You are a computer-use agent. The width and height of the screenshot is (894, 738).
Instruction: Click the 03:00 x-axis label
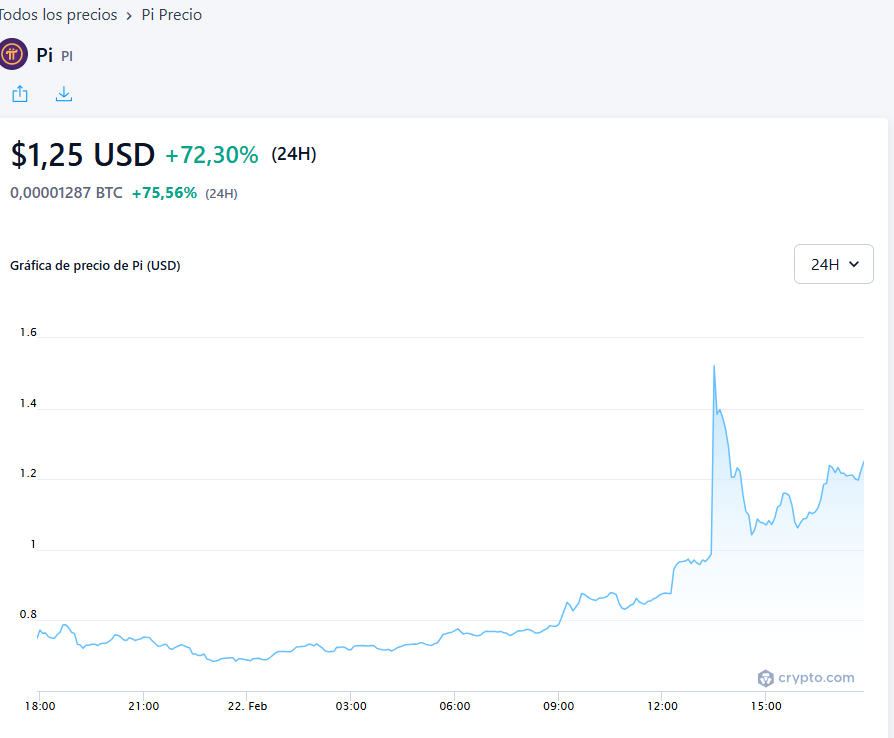click(x=351, y=706)
